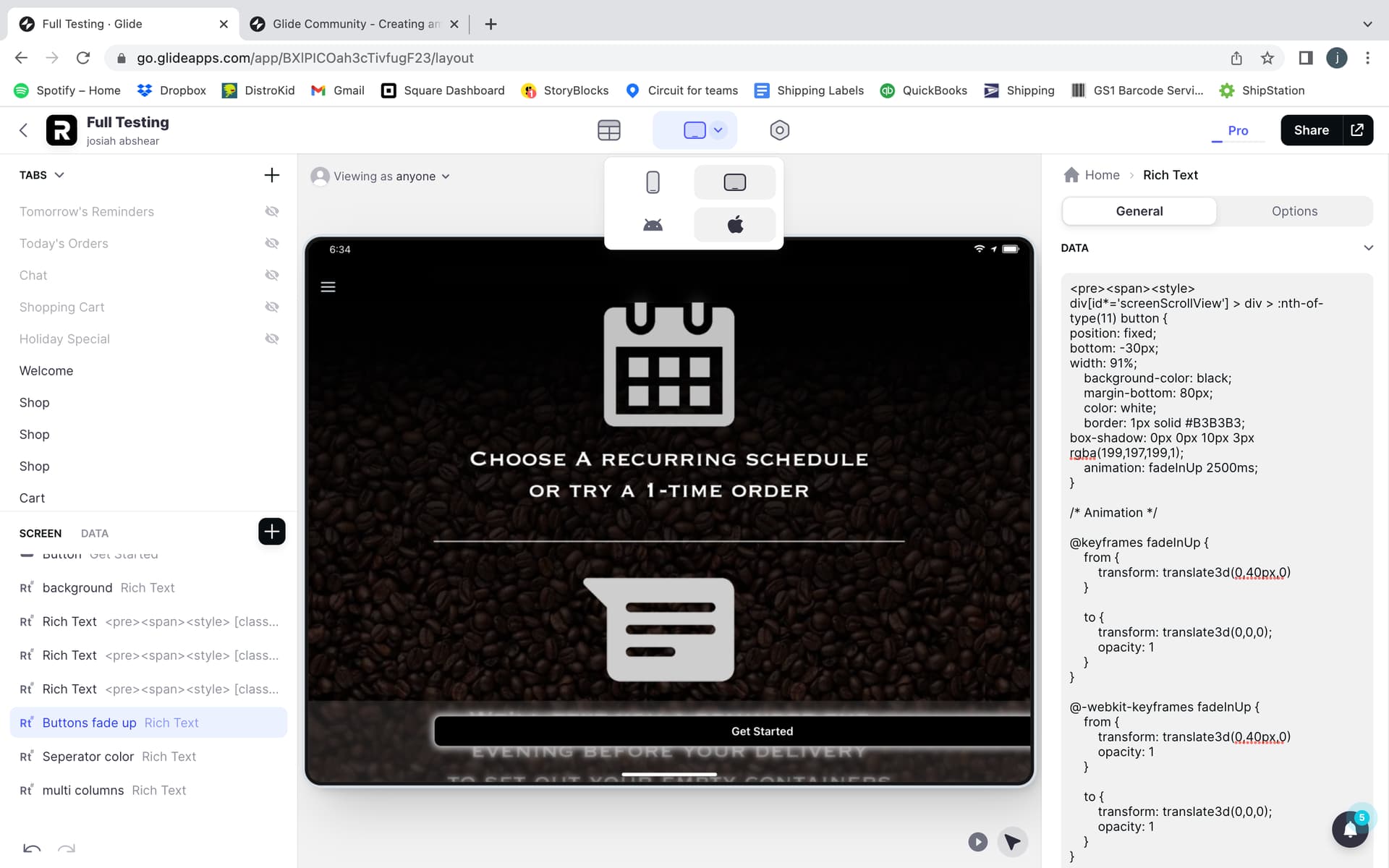Click the play preview button
This screenshot has height=868, width=1389.
tap(977, 841)
